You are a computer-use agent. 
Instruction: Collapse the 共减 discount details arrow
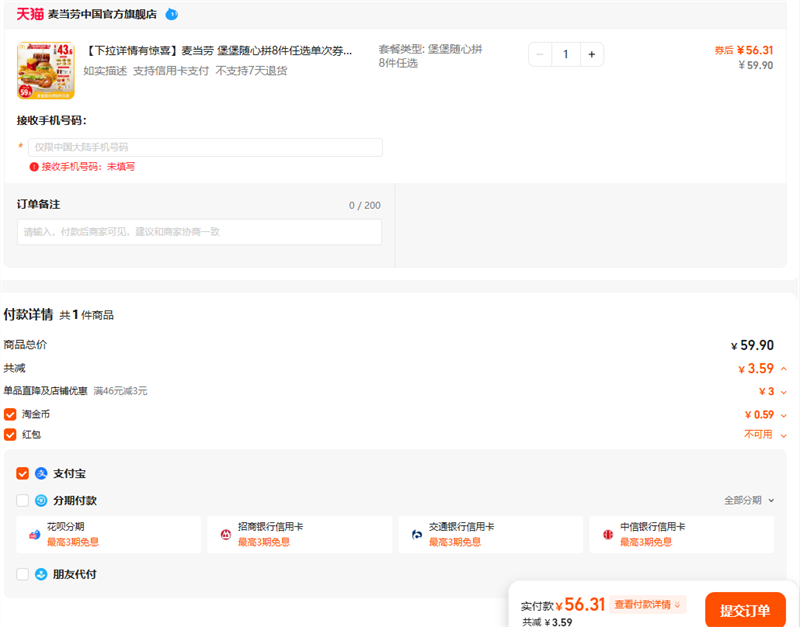click(x=784, y=369)
